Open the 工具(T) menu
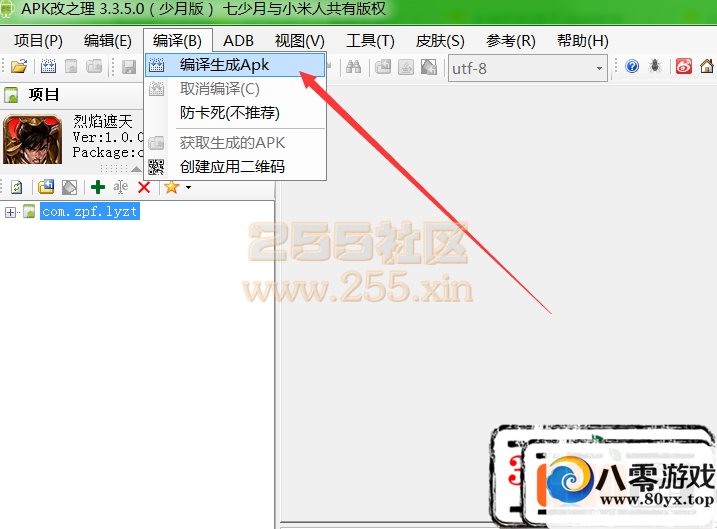The height and width of the screenshot is (529, 717). 370,41
